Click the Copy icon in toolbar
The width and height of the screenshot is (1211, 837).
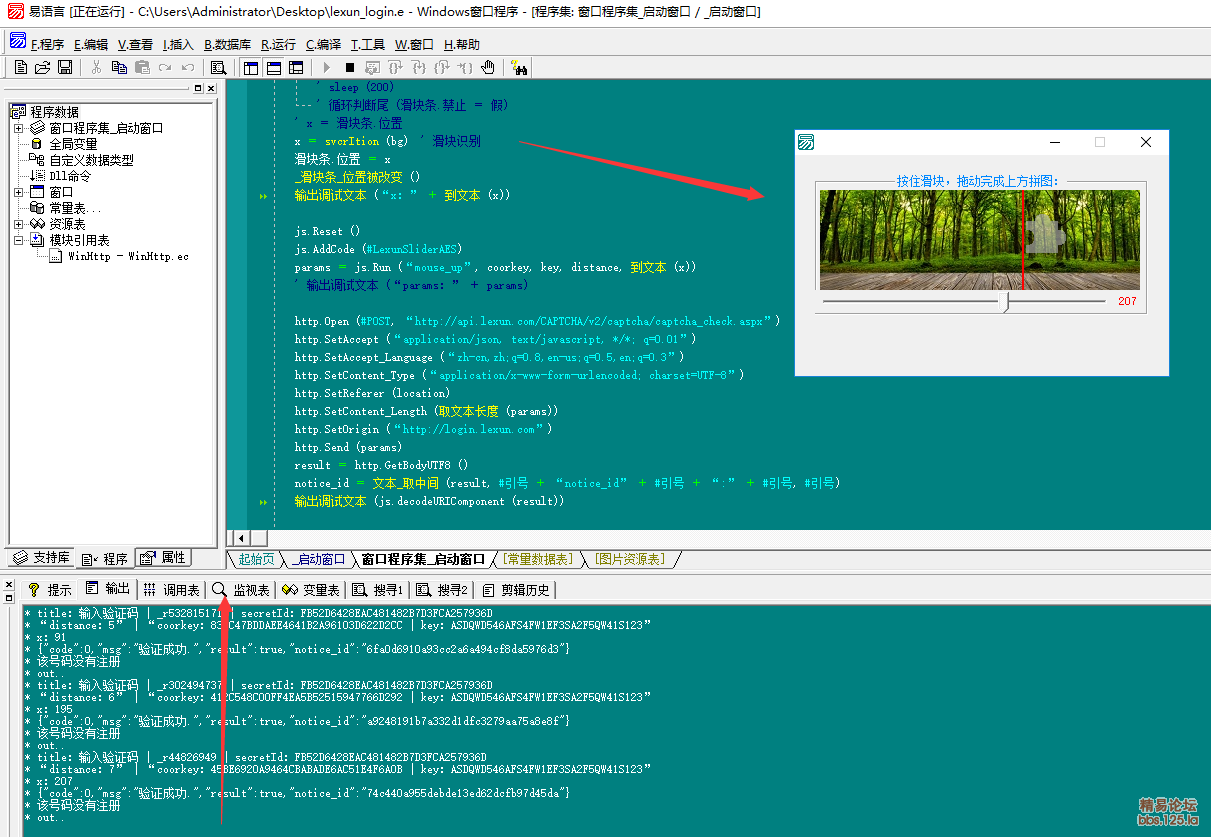pos(119,68)
